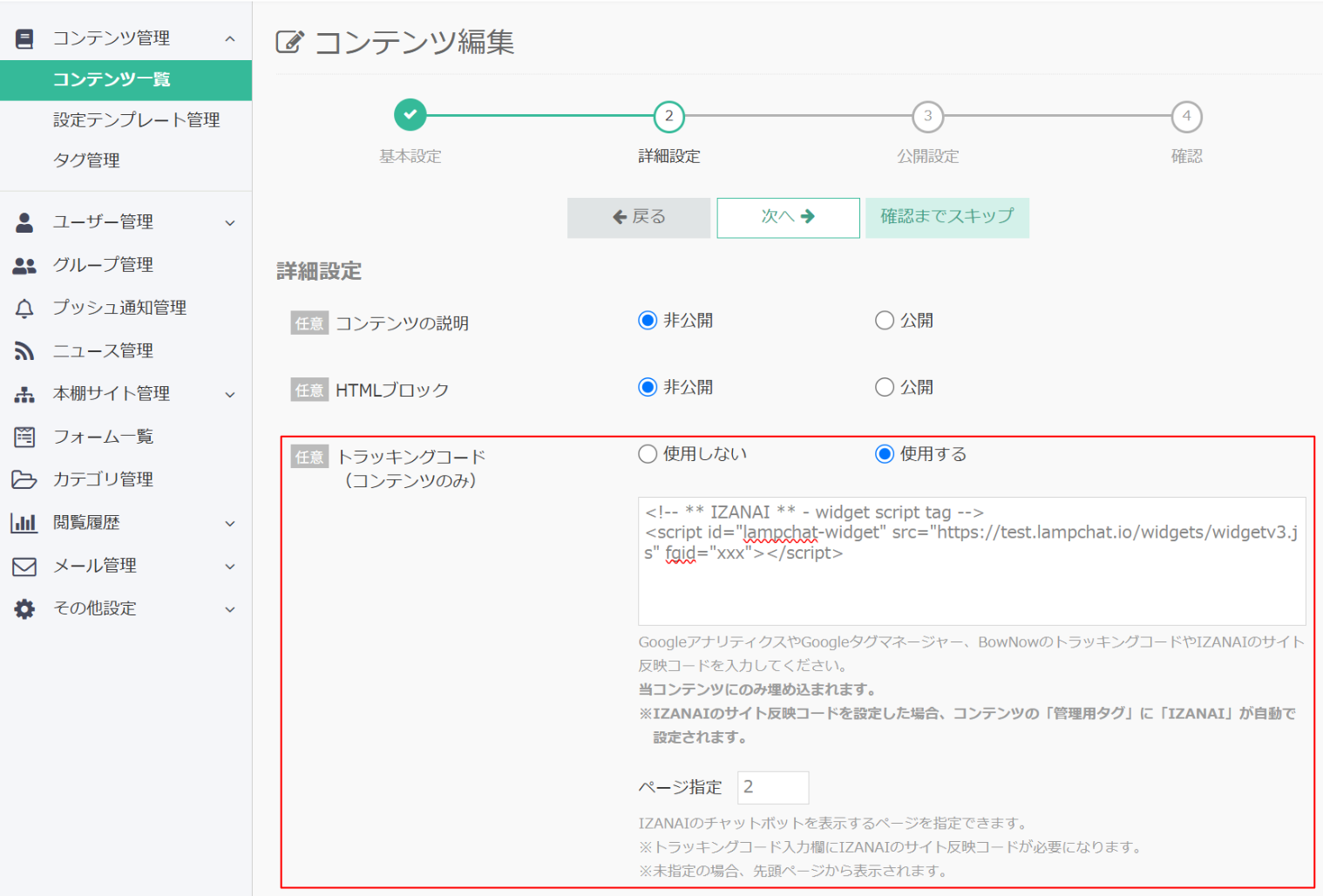The image size is (1323, 896).
Task: Click the 次へ next button
Action: point(788,217)
